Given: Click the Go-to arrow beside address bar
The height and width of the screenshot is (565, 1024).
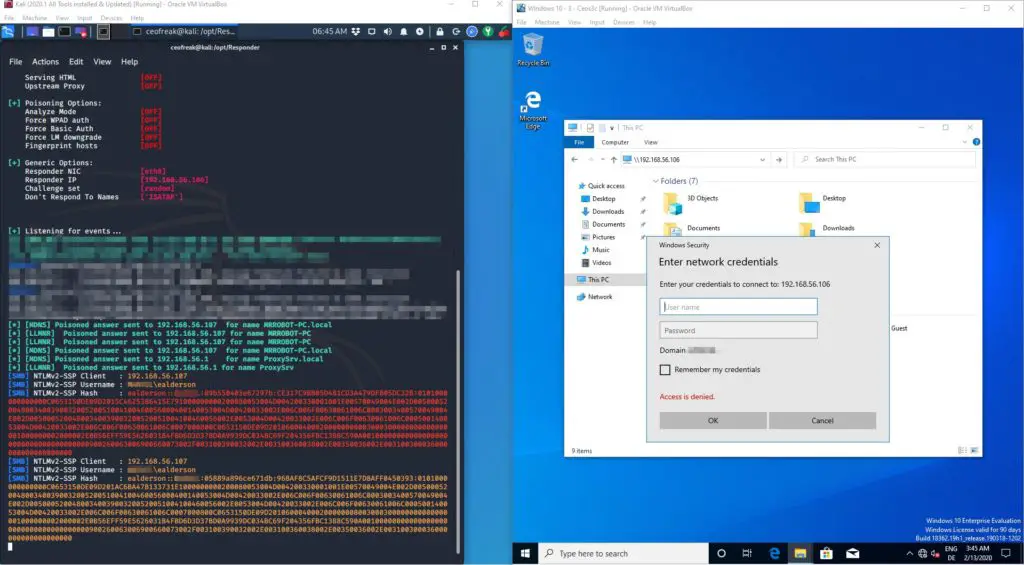Looking at the screenshot, I should tap(778, 159).
